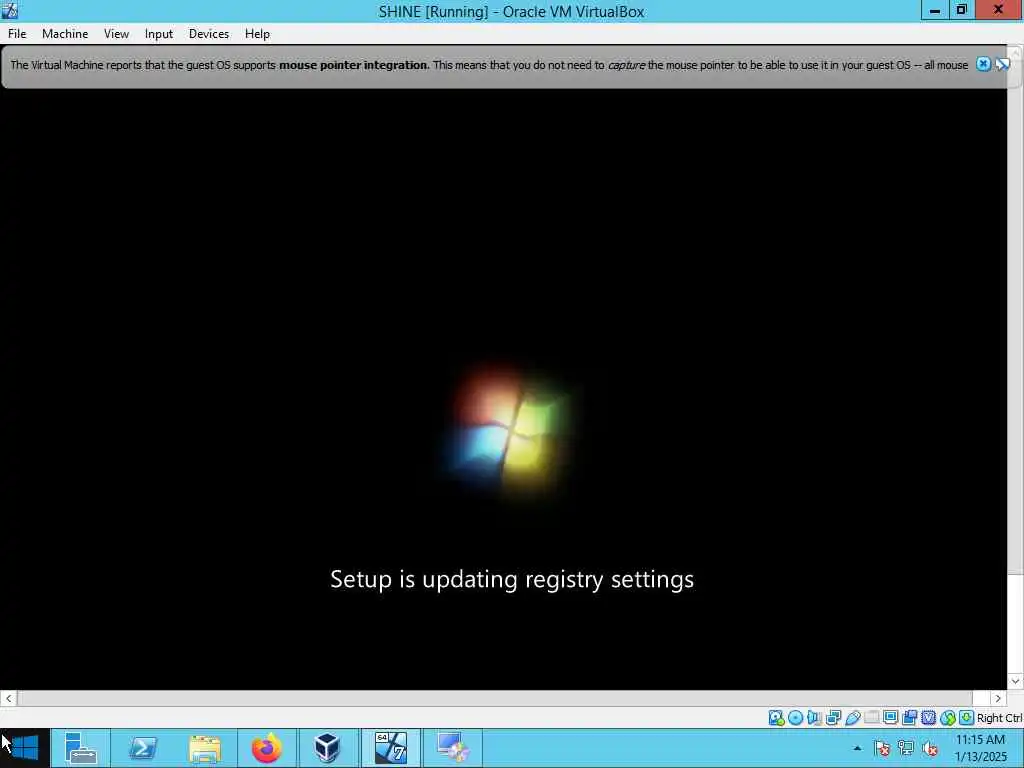The width and height of the screenshot is (1024, 768).
Task: Open the monitor-with-disc taskbar app
Action: click(x=453, y=748)
